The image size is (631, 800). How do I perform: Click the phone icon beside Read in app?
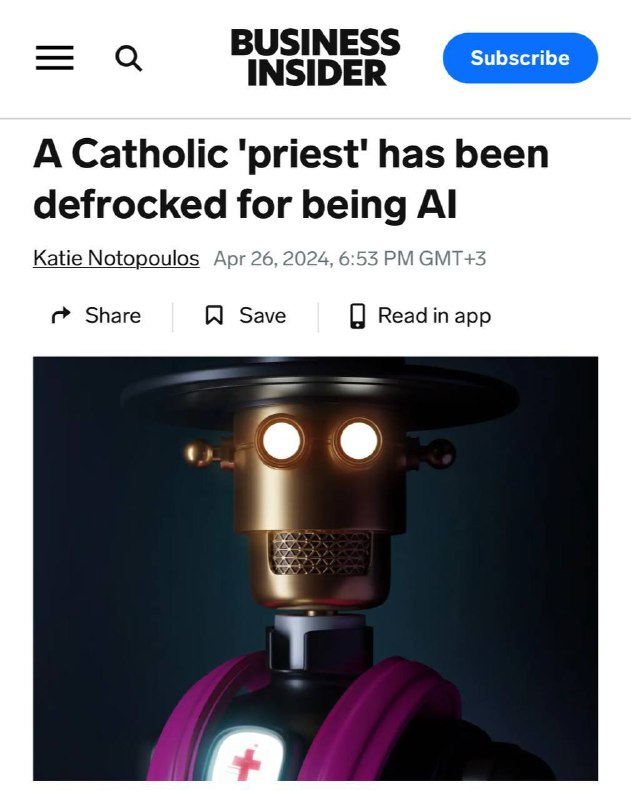click(358, 316)
